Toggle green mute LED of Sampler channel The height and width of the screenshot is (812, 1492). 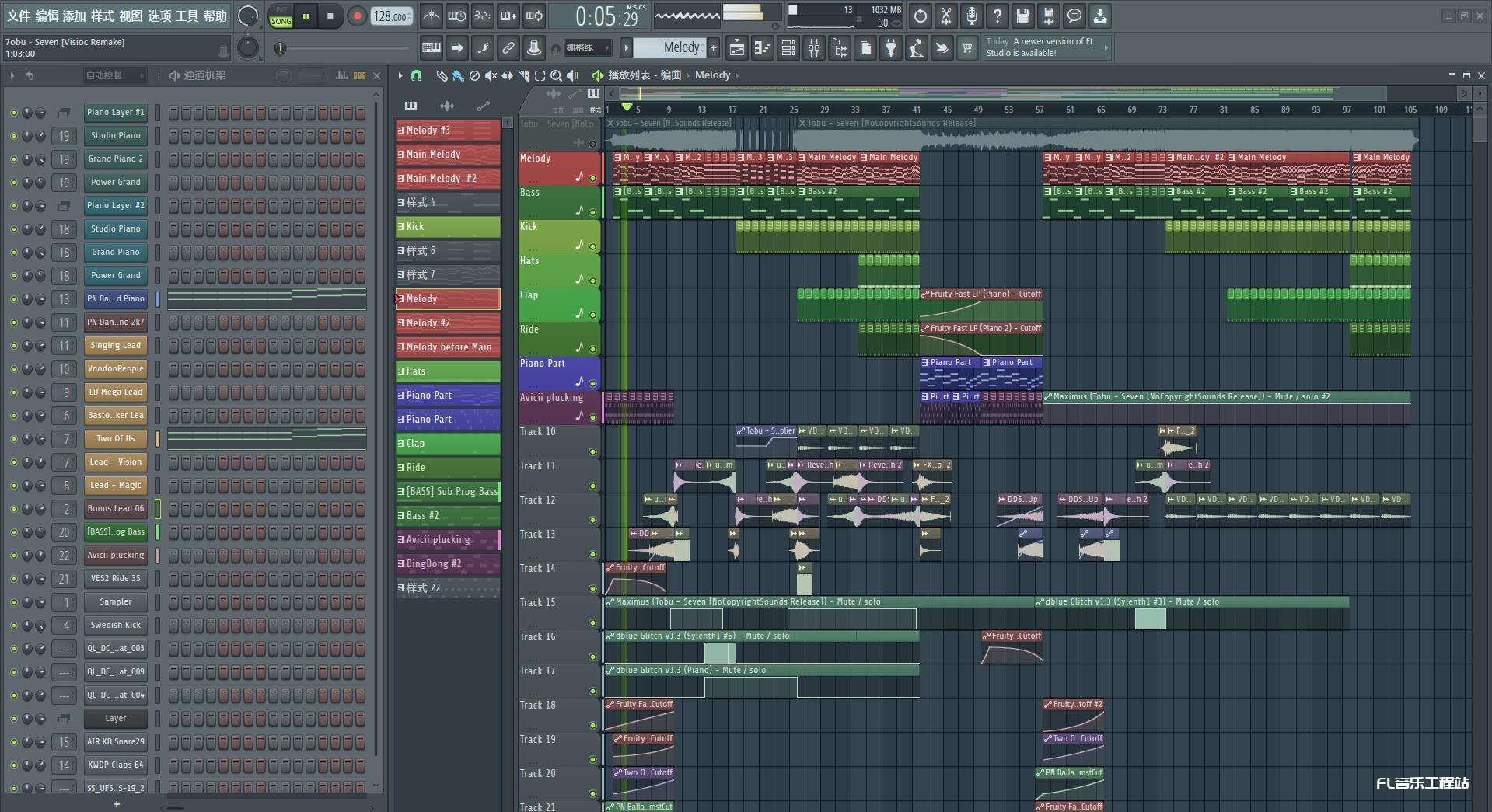pyautogui.click(x=13, y=602)
